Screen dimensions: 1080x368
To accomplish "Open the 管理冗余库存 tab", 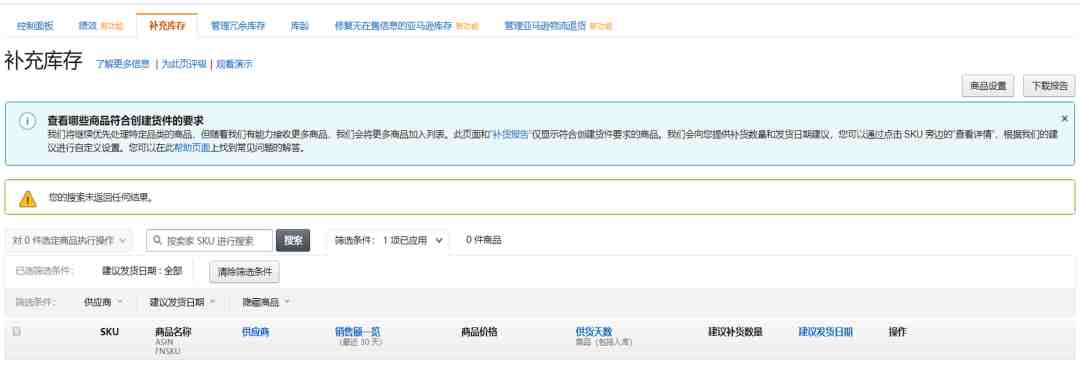I will click(238, 26).
